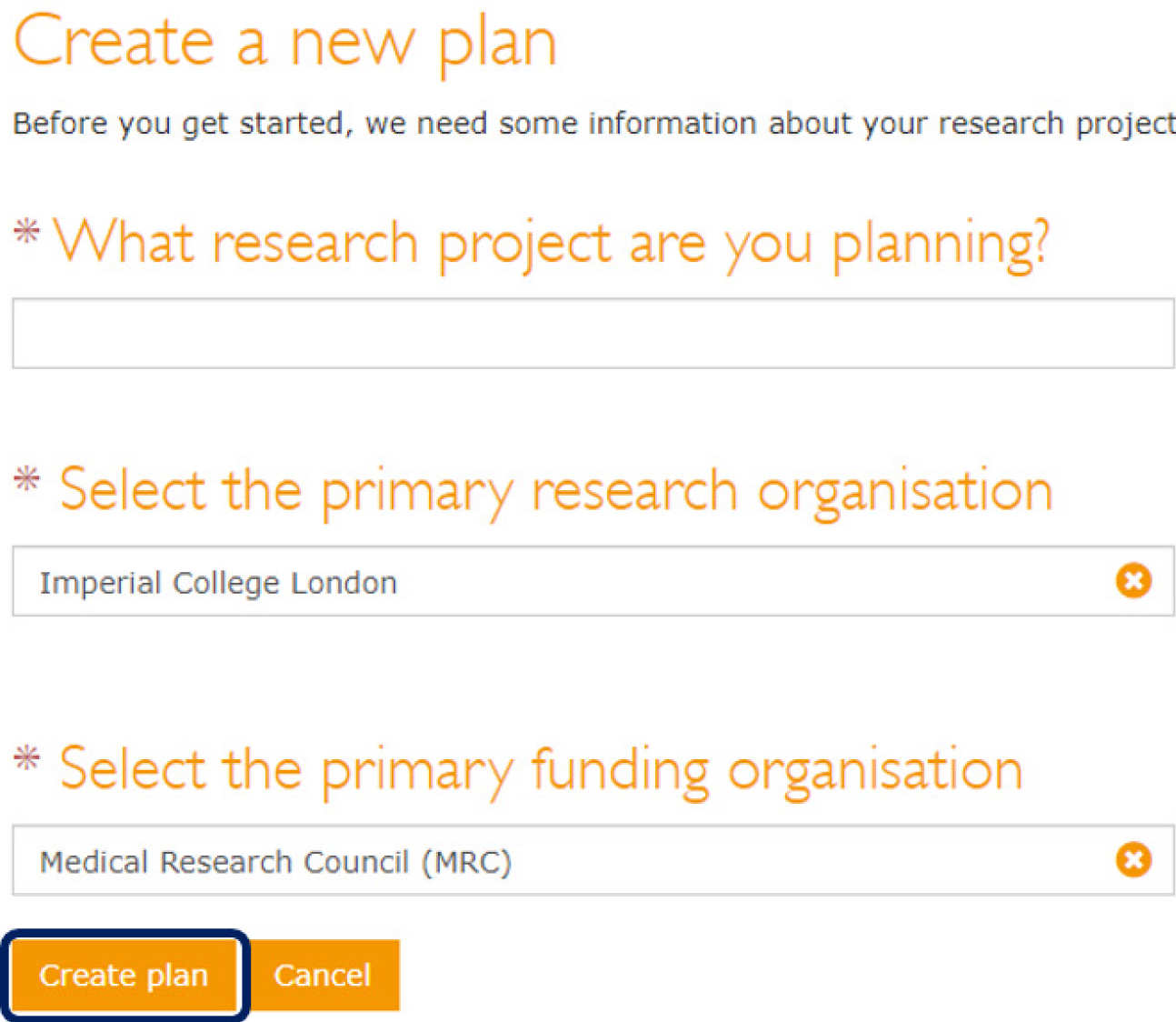The width and height of the screenshot is (1176, 1022).
Task: Focus the research project name field
Action: 593,333
